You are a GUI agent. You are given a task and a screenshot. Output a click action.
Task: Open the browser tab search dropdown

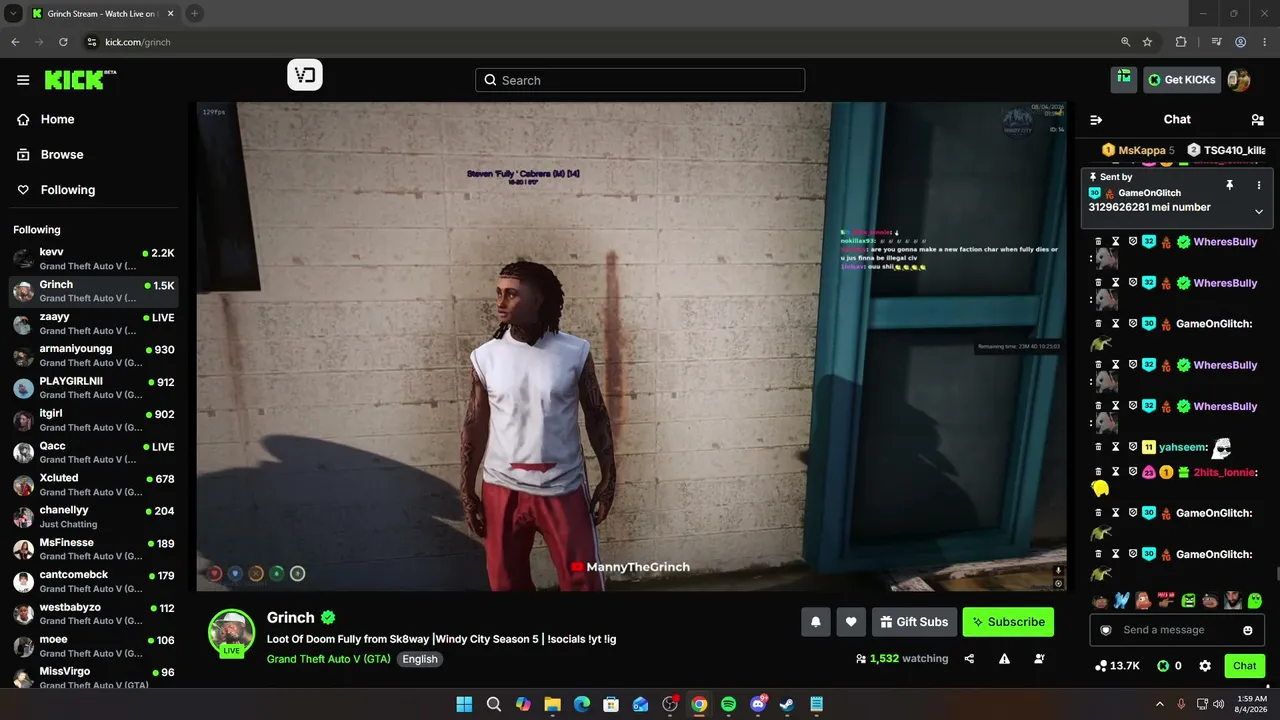[13, 13]
